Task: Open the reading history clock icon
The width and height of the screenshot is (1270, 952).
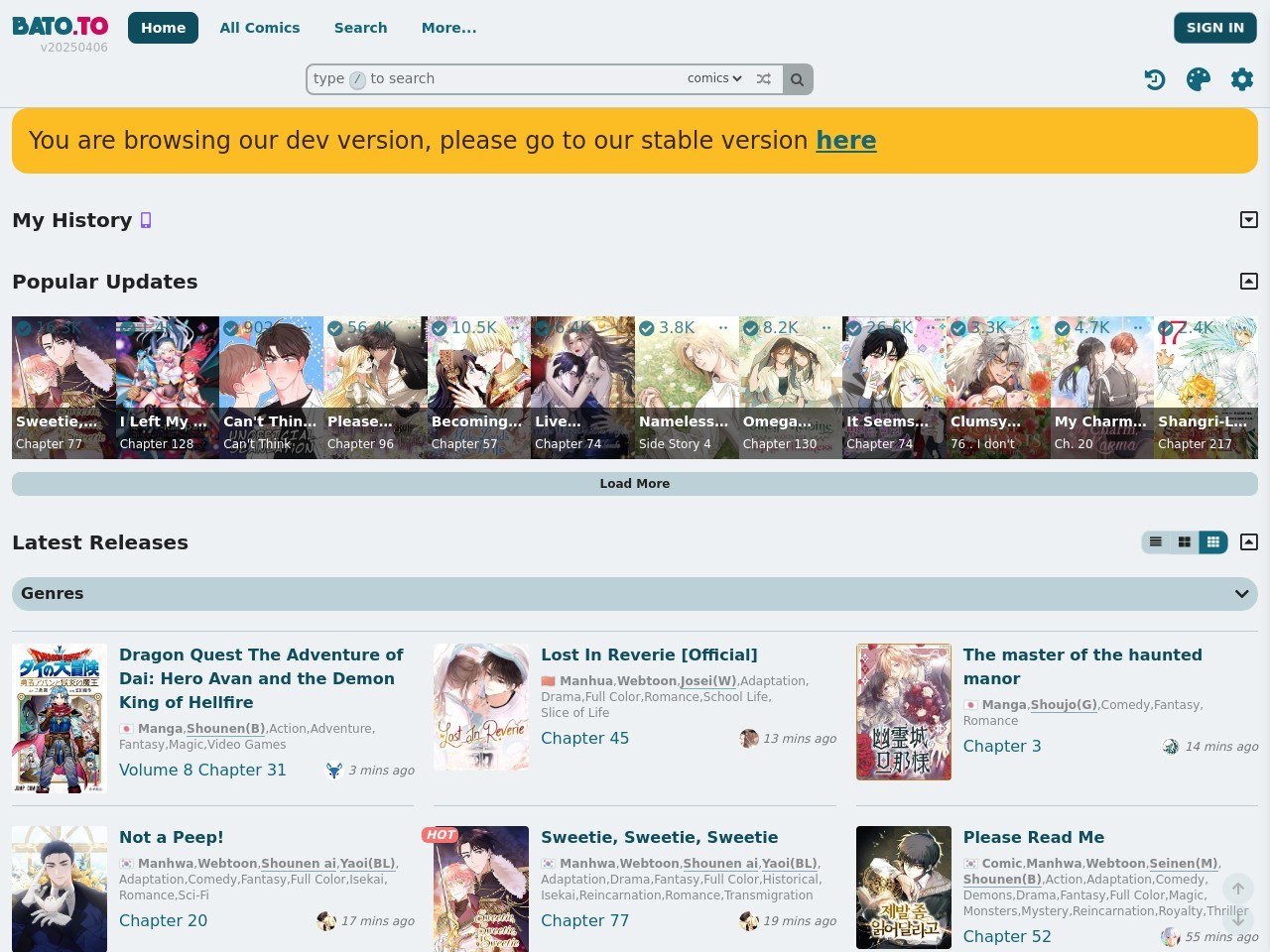Action: (1155, 79)
